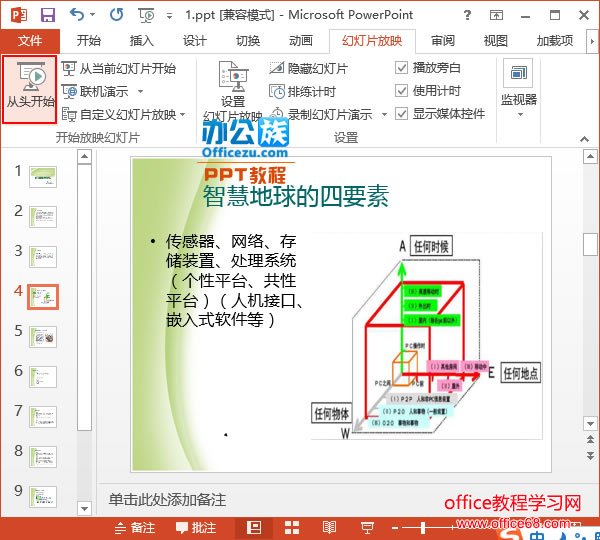
Task: Open the undo history dropdown arrow
Action: [x=93, y=15]
